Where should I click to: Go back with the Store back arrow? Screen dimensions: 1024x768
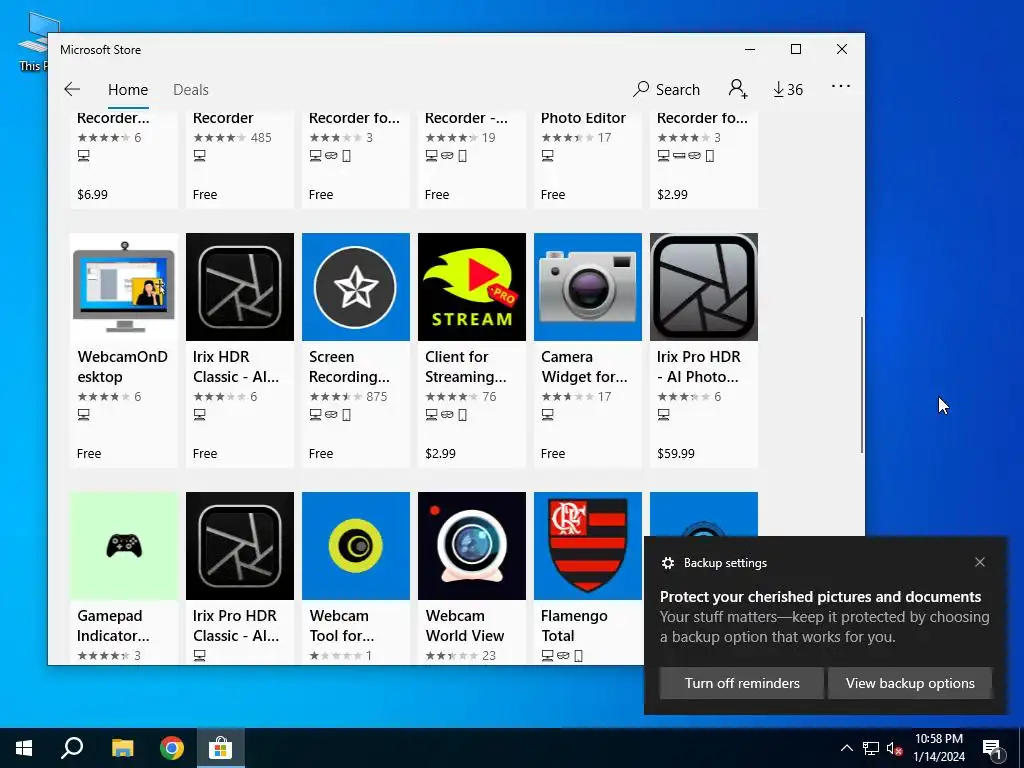(72, 89)
